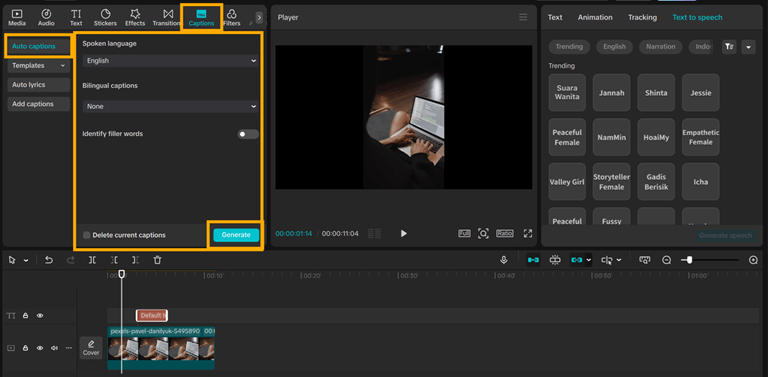Image resolution: width=768 pixels, height=377 pixels.
Task: Select the Default text clip
Action: [x=152, y=316]
